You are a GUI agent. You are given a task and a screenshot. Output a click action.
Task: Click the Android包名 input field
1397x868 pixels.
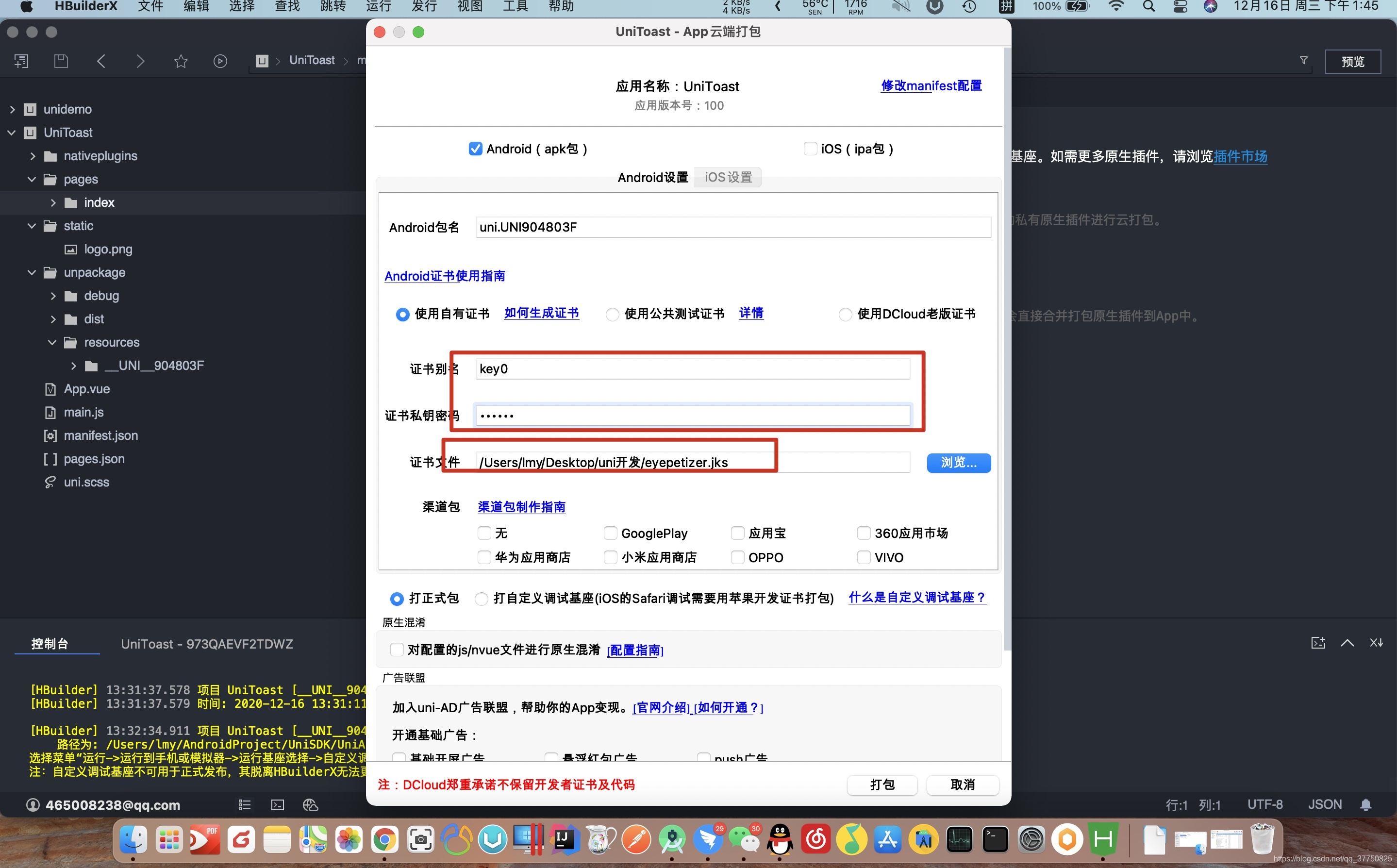(733, 227)
